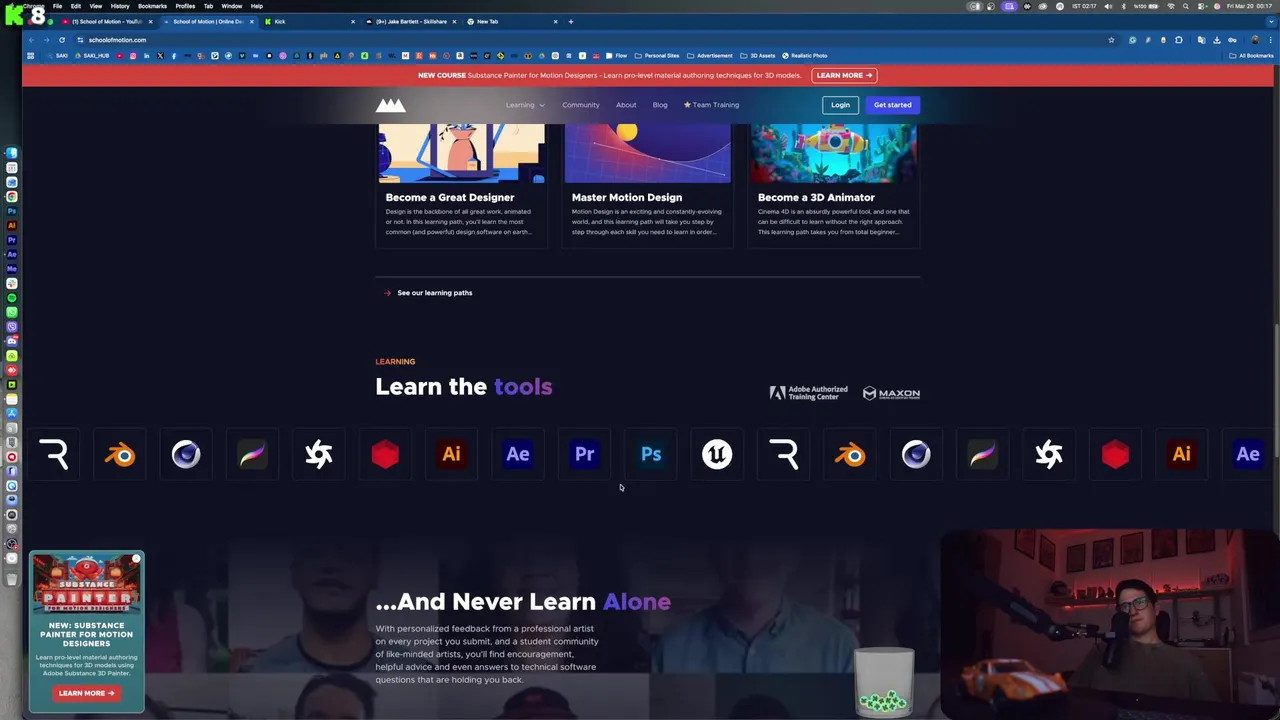Open the Community nav link

click(x=581, y=105)
